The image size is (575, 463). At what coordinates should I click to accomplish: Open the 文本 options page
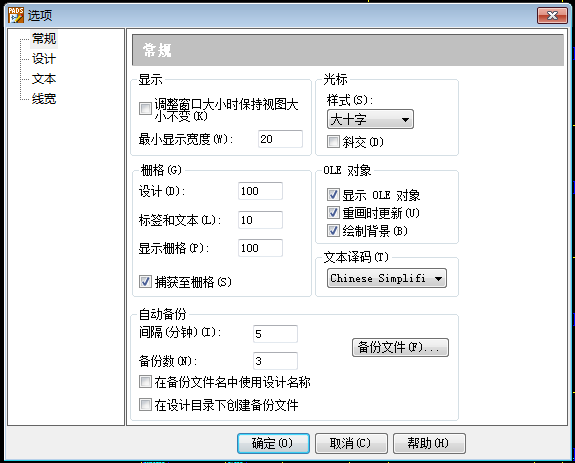pos(44,79)
